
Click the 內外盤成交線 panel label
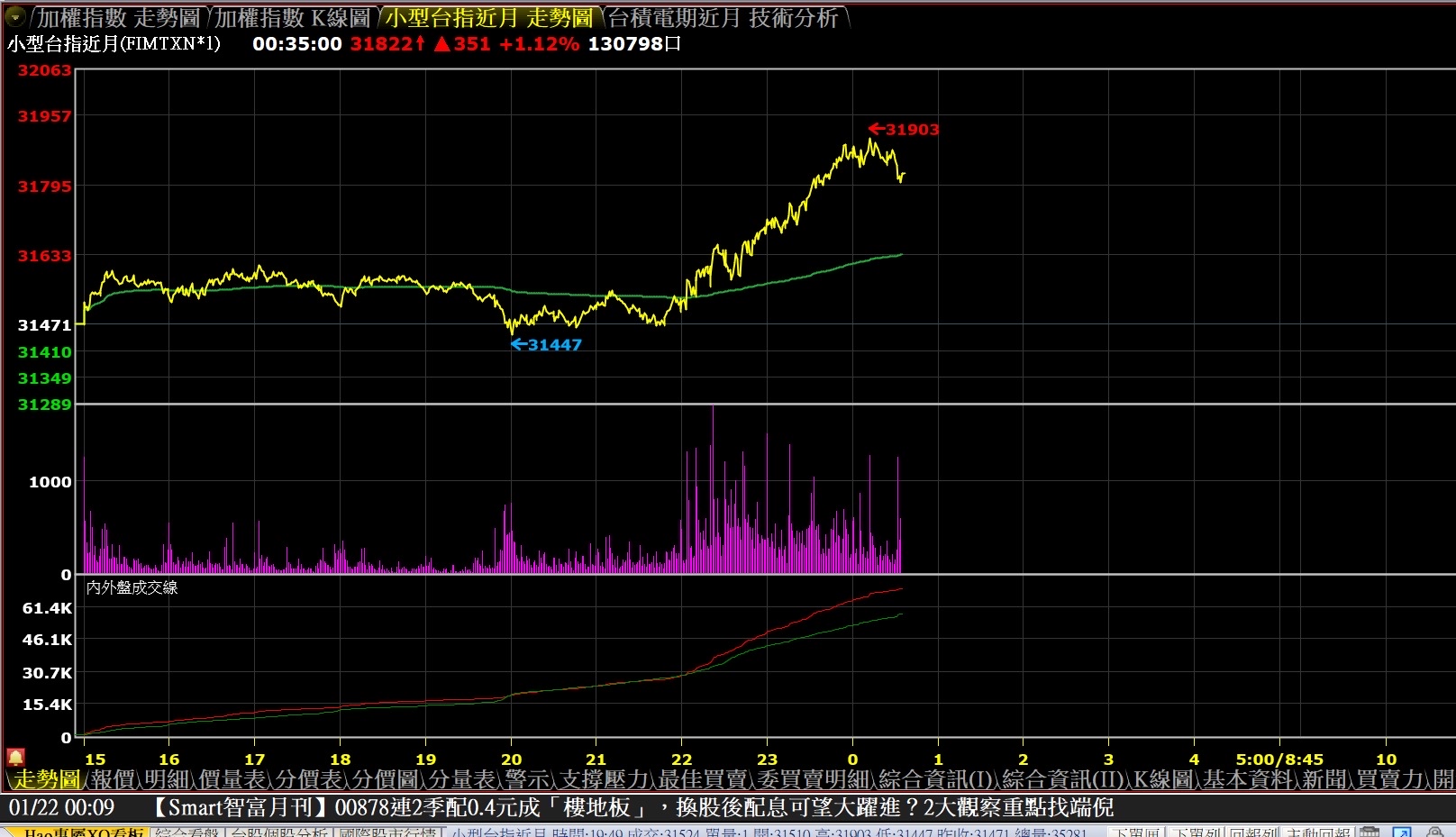132,587
